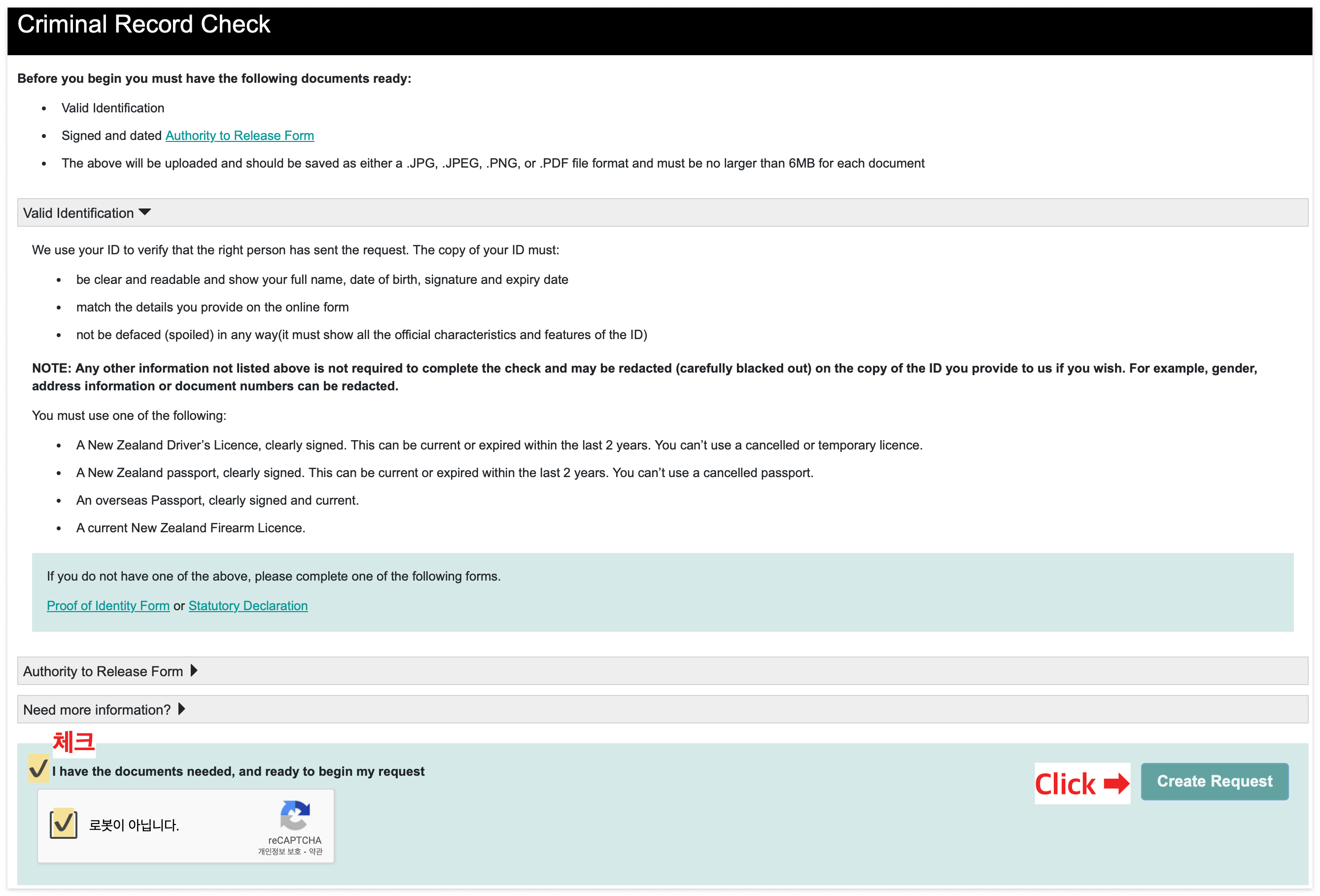
Task: Open the Proof of Identity Form link
Action: [108, 606]
